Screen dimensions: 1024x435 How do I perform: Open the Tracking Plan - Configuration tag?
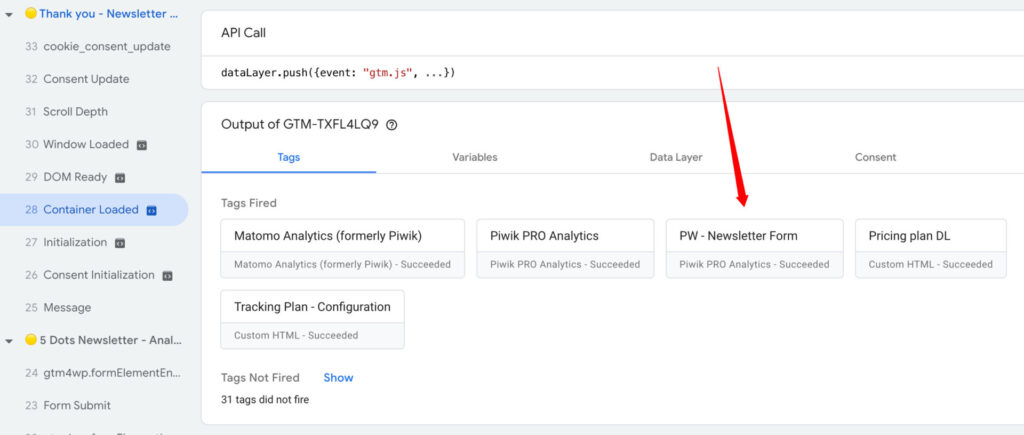point(312,319)
